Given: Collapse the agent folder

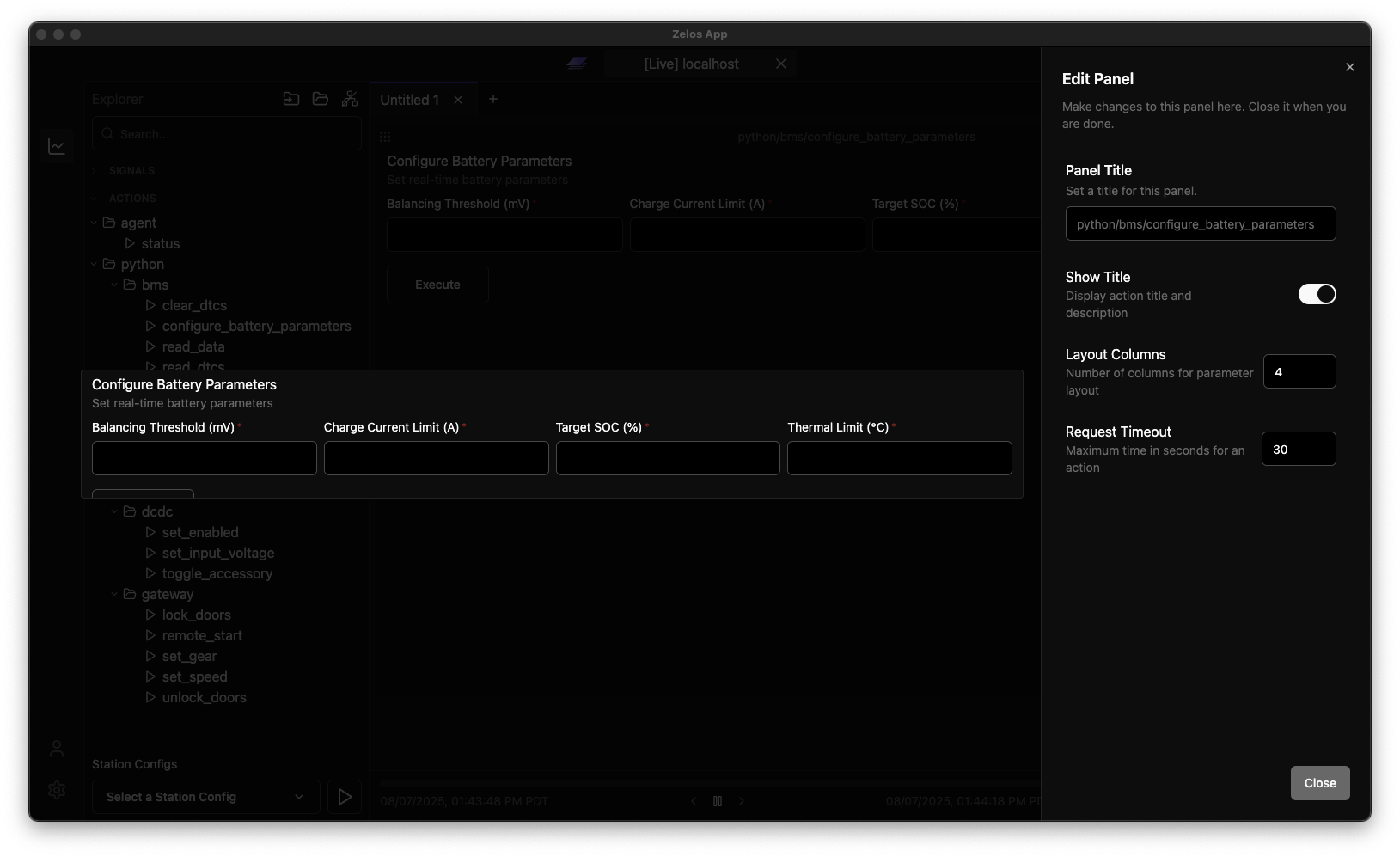Looking at the screenshot, I should (95, 223).
